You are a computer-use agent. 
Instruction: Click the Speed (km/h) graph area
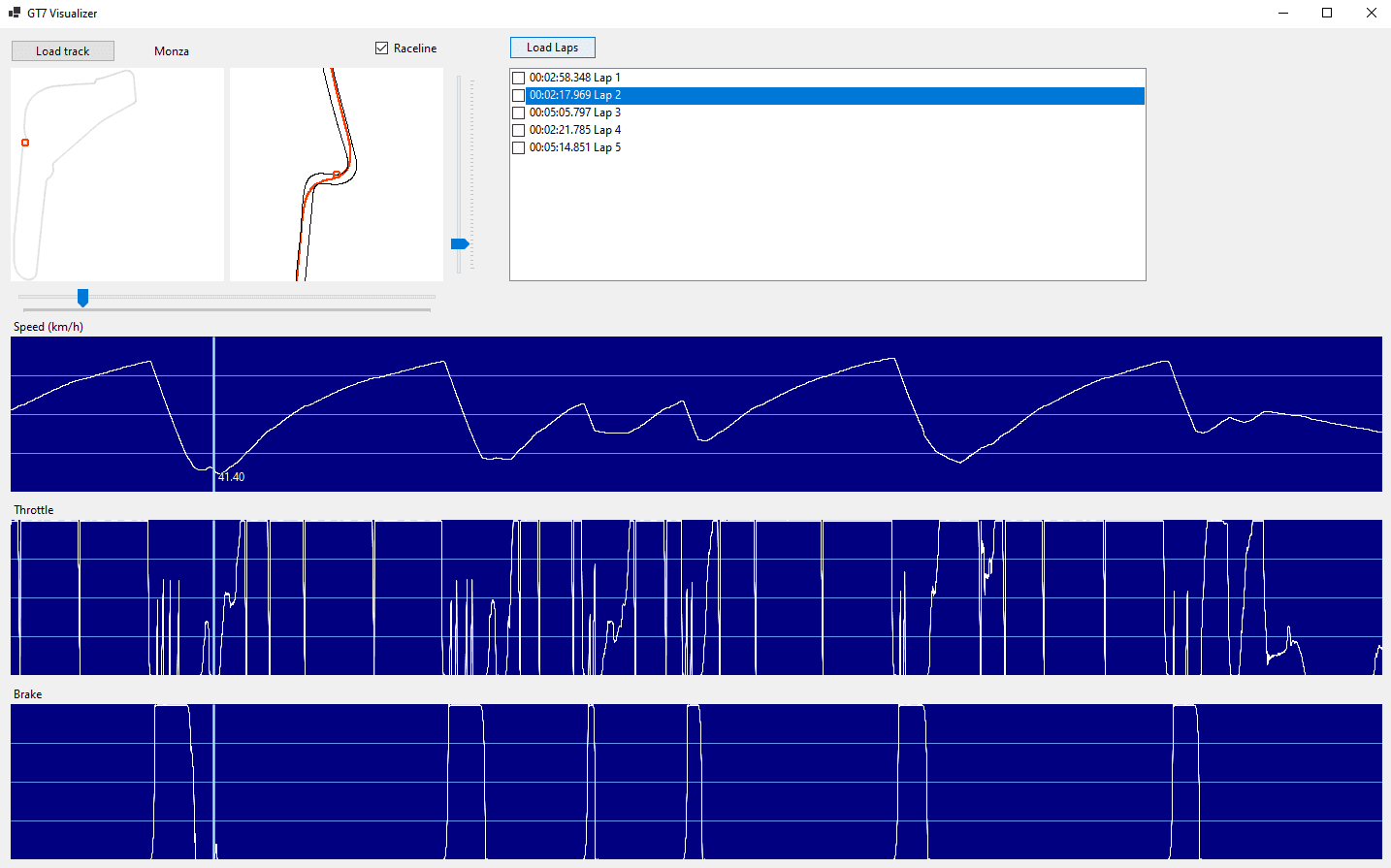pos(696,414)
